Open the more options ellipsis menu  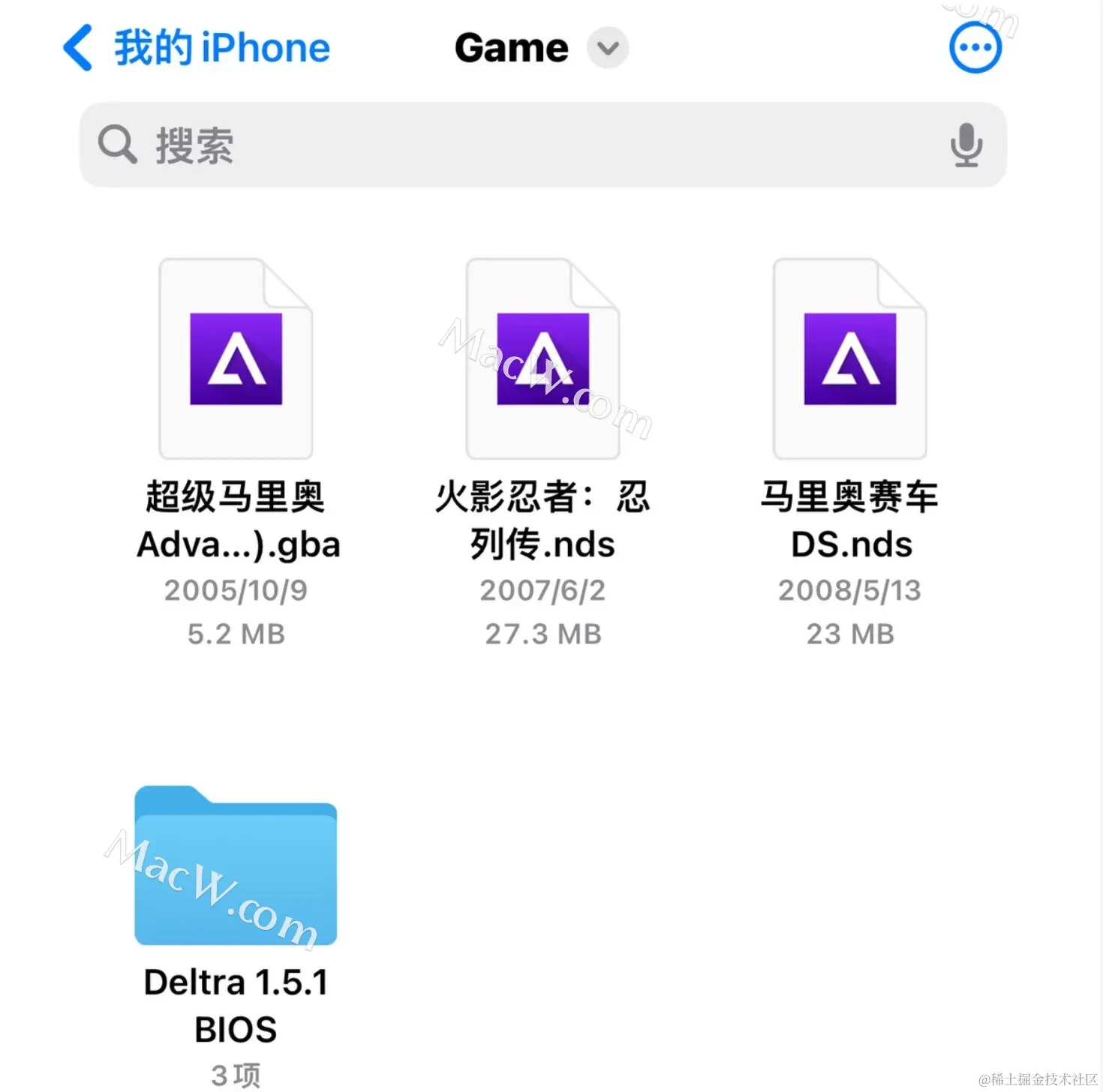[975, 48]
